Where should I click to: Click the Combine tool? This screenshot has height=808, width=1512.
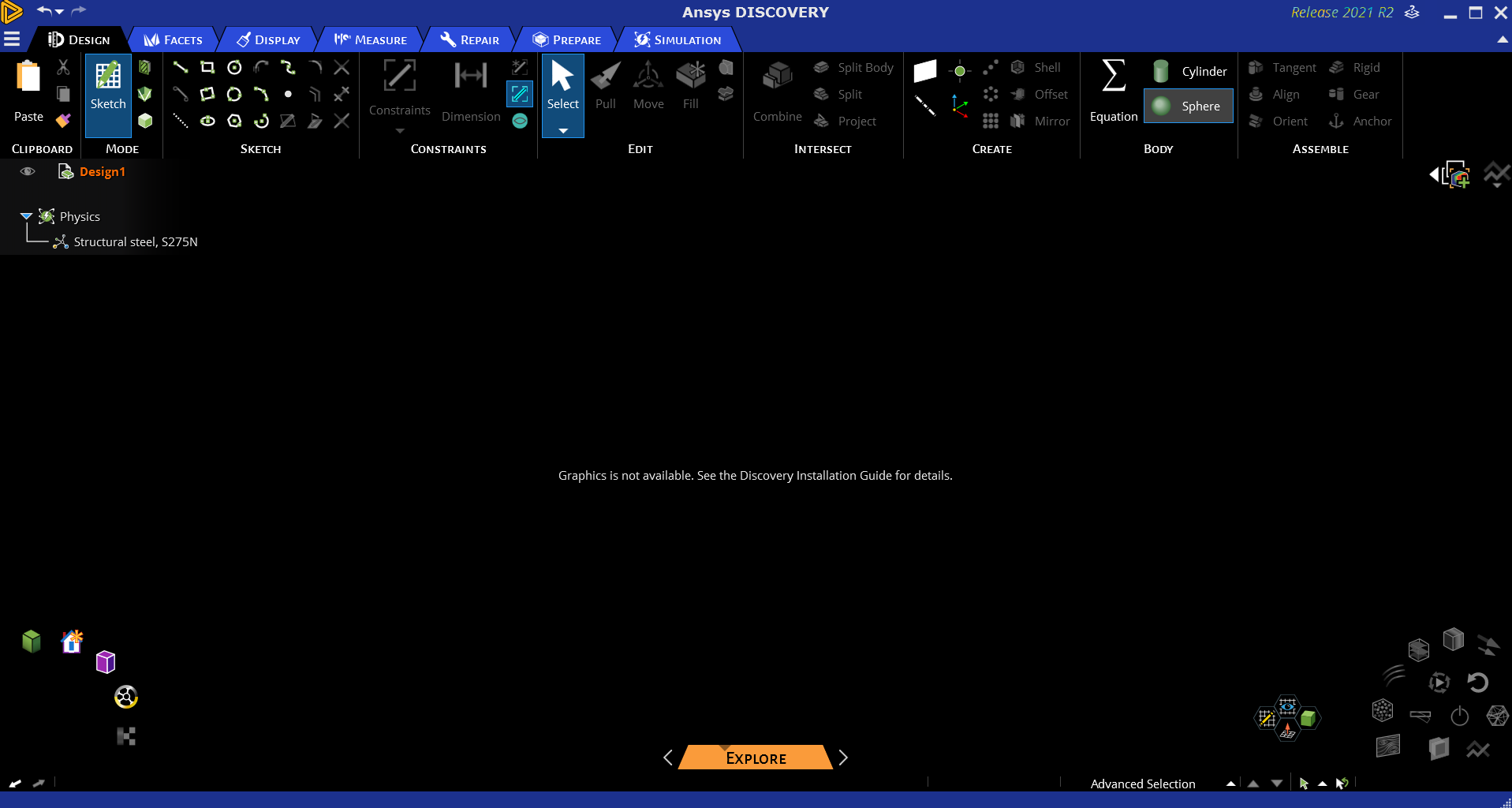pos(778,92)
